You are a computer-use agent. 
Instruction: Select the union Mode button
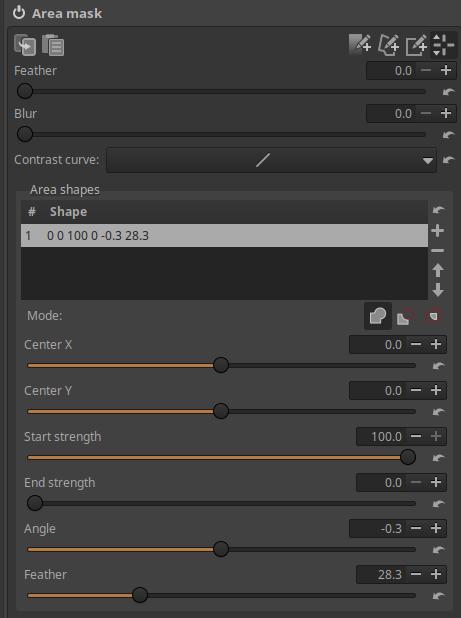pyautogui.click(x=378, y=316)
